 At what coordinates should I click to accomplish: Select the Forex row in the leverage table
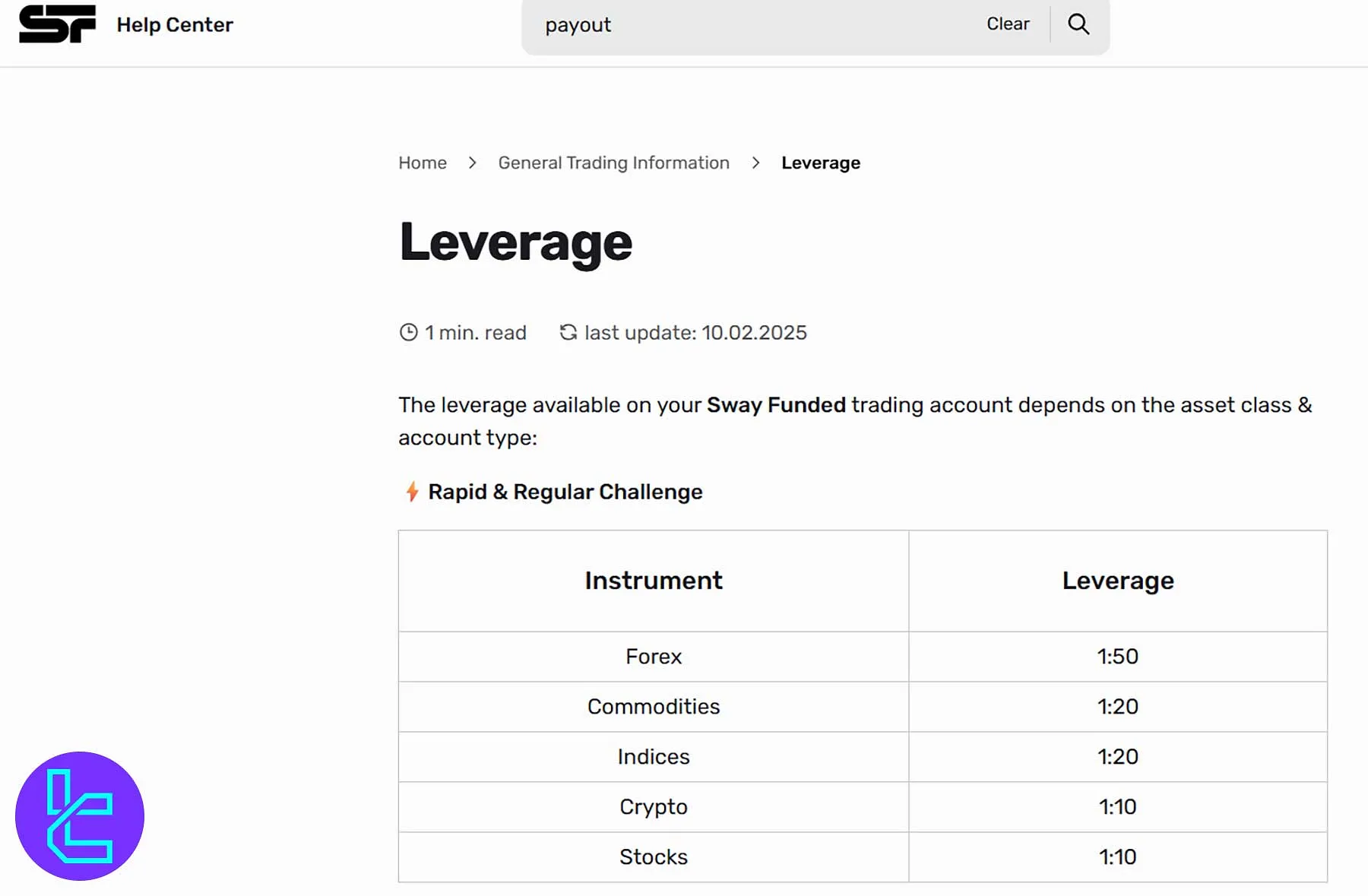(x=652, y=657)
